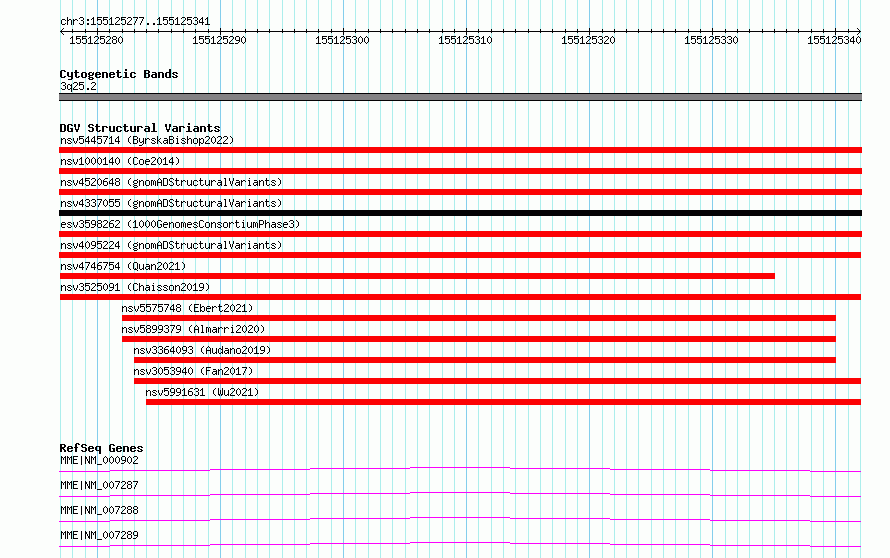Click the red bar for nsv5899379
890x558 pixels.
point(478,339)
